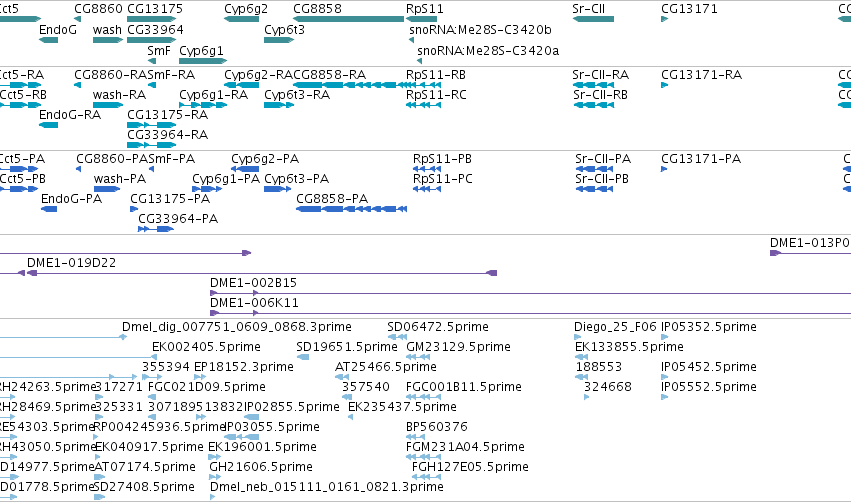Click the DME1-002B15 clone label
Viewport: 851px width, 502px height.
pyautogui.click(x=253, y=283)
